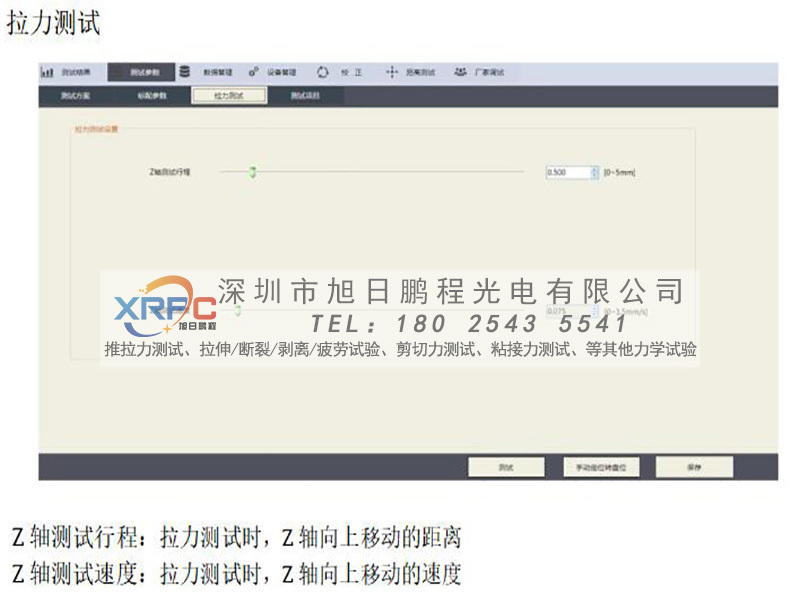Image resolution: width=800 pixels, height=600 pixels.
Task: Click the circular arrows icon for 校正
Action: point(322,72)
